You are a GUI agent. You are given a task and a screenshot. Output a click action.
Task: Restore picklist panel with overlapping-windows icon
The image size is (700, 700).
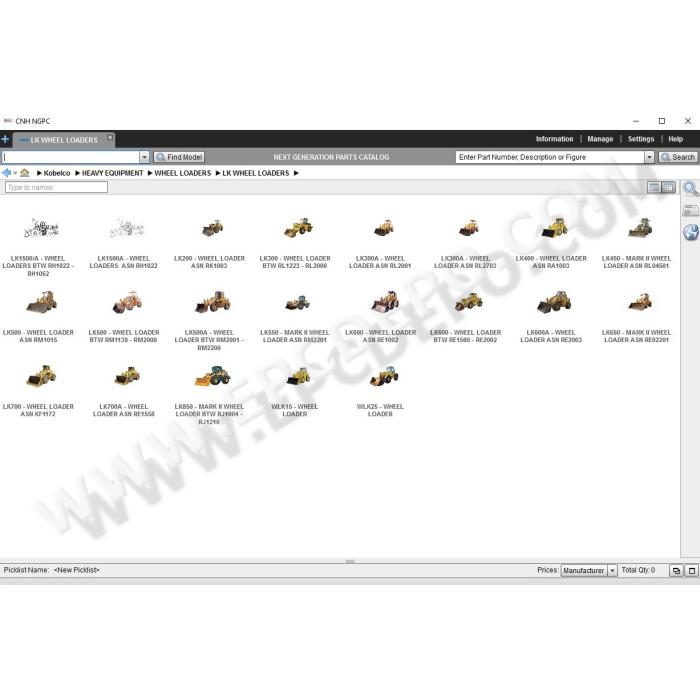pyautogui.click(x=676, y=571)
